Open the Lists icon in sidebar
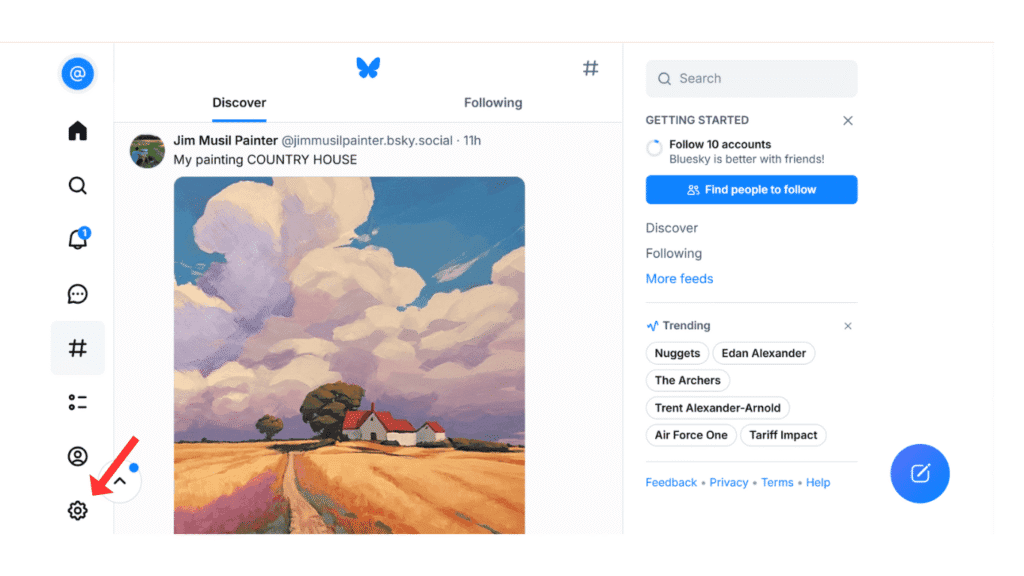This screenshot has width=1024, height=576. (x=77, y=402)
